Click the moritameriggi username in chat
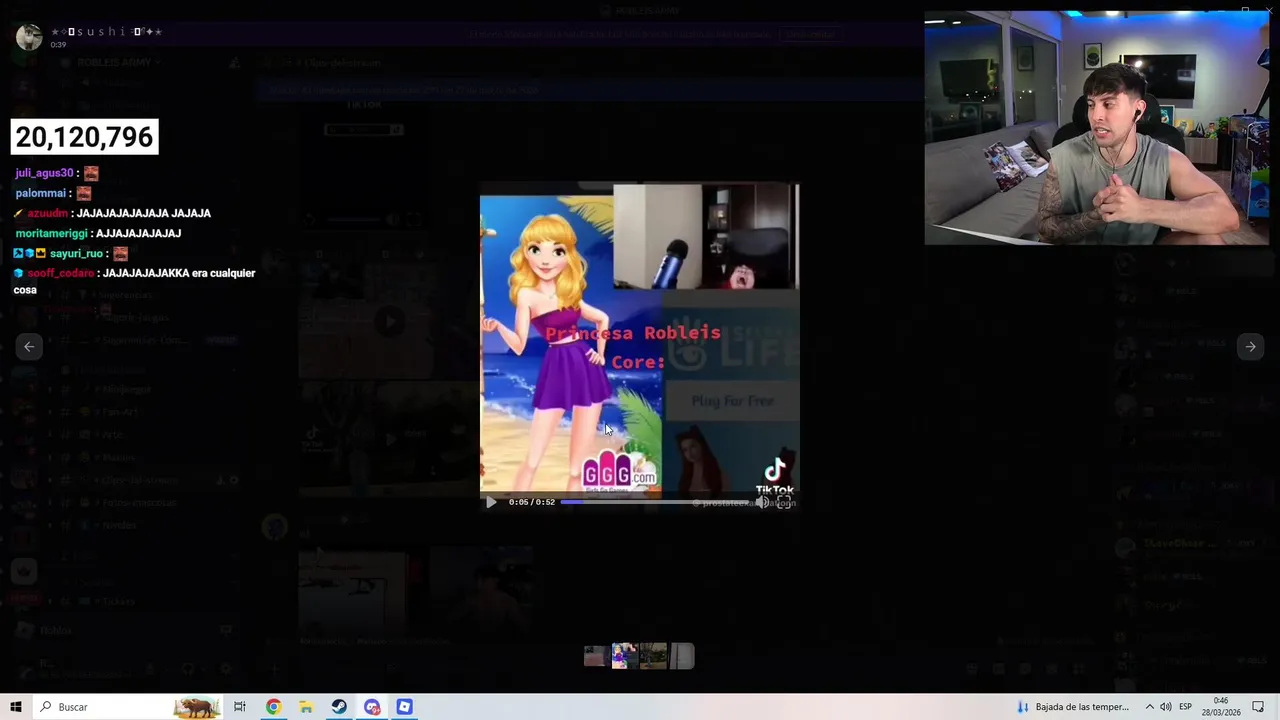1280x720 pixels. point(52,233)
